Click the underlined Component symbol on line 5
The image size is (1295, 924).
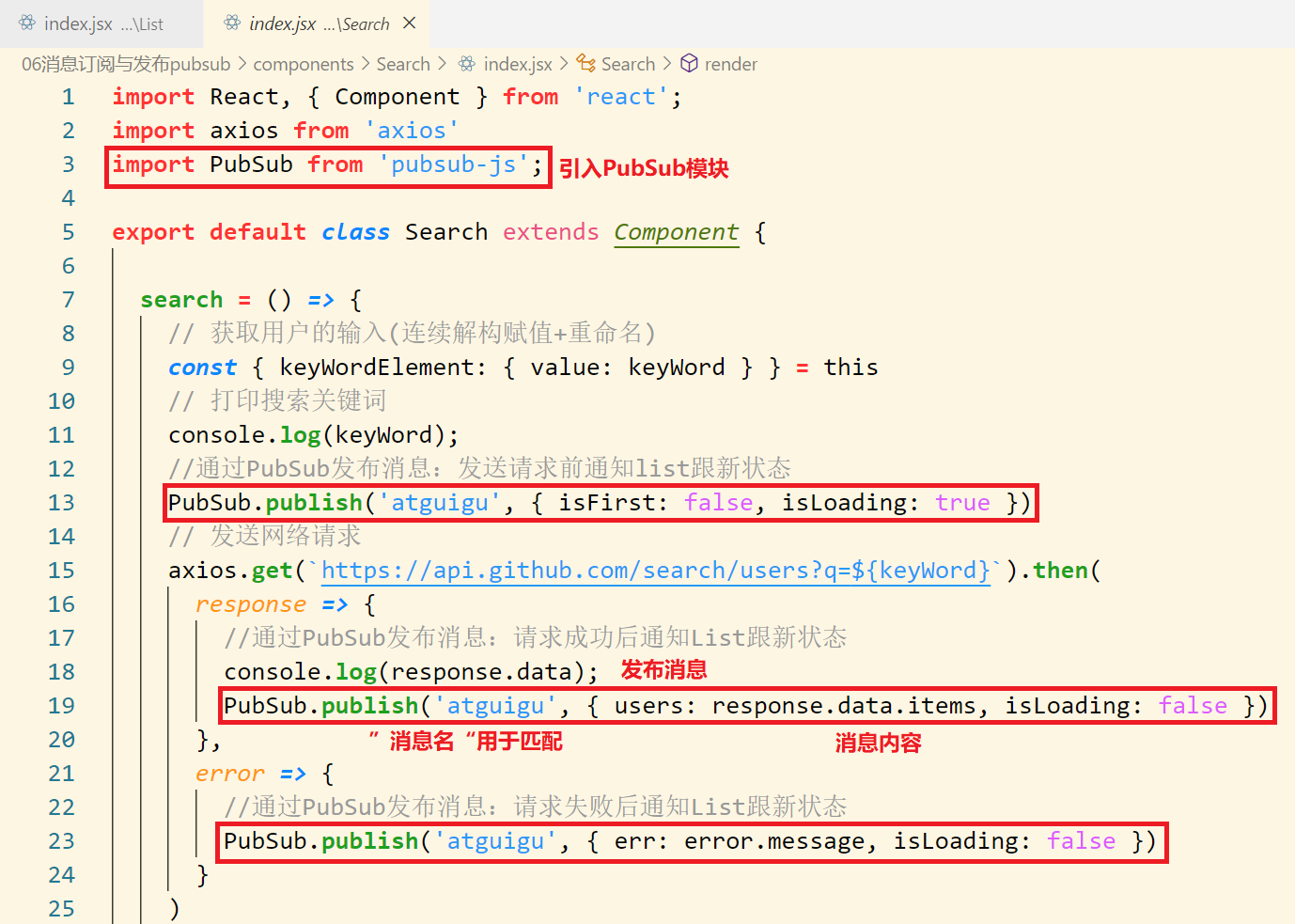(676, 231)
